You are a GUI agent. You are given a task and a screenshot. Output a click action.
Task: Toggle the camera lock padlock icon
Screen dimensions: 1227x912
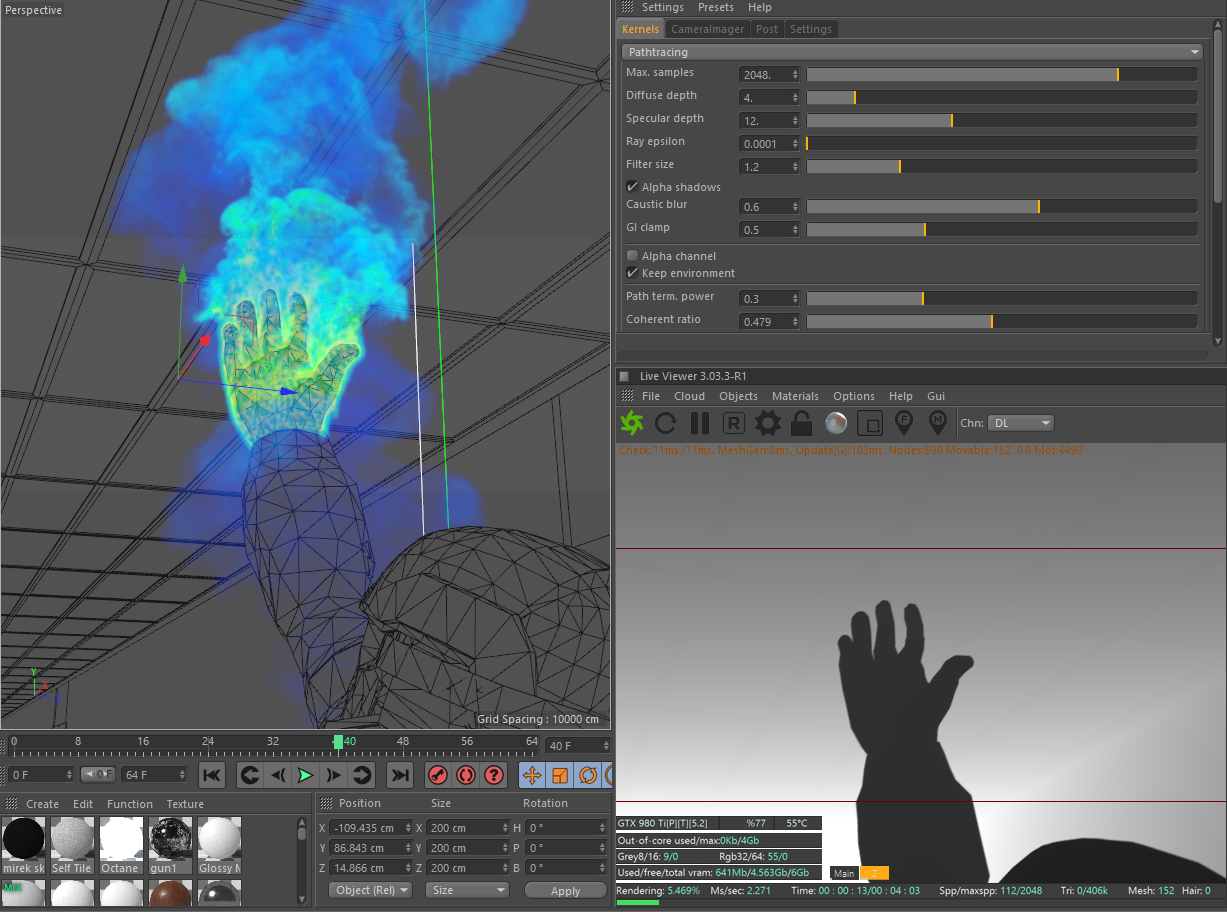(801, 423)
